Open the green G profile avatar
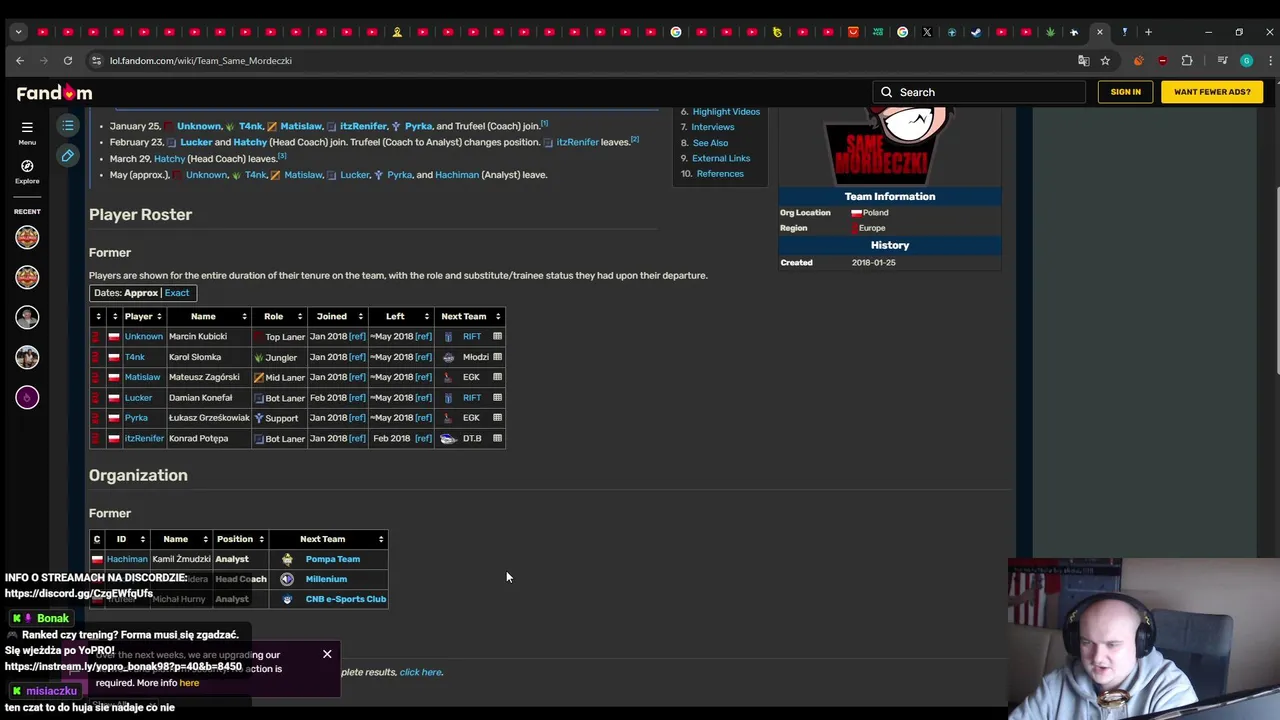The image size is (1280, 720). [x=1246, y=60]
